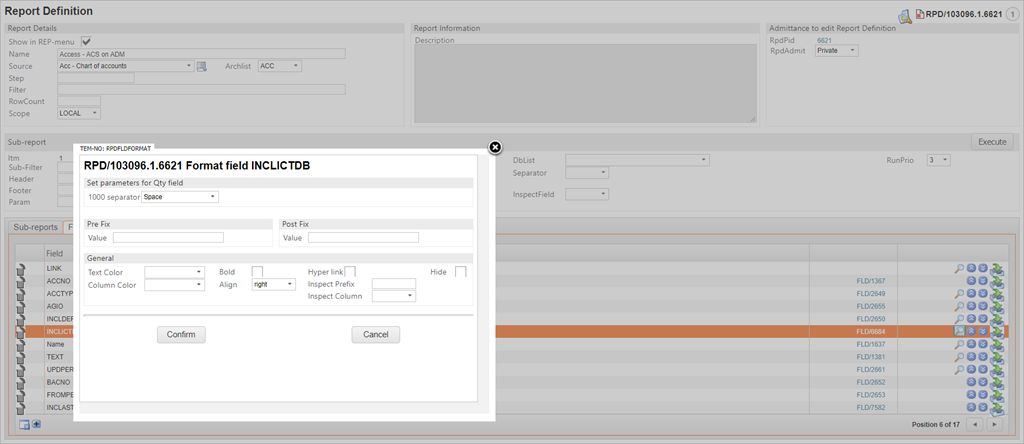This screenshot has height=444, width=1024.
Task: Click the PDF icon beside RPD/103096.1.6621
Action: pyautogui.click(x=918, y=15)
